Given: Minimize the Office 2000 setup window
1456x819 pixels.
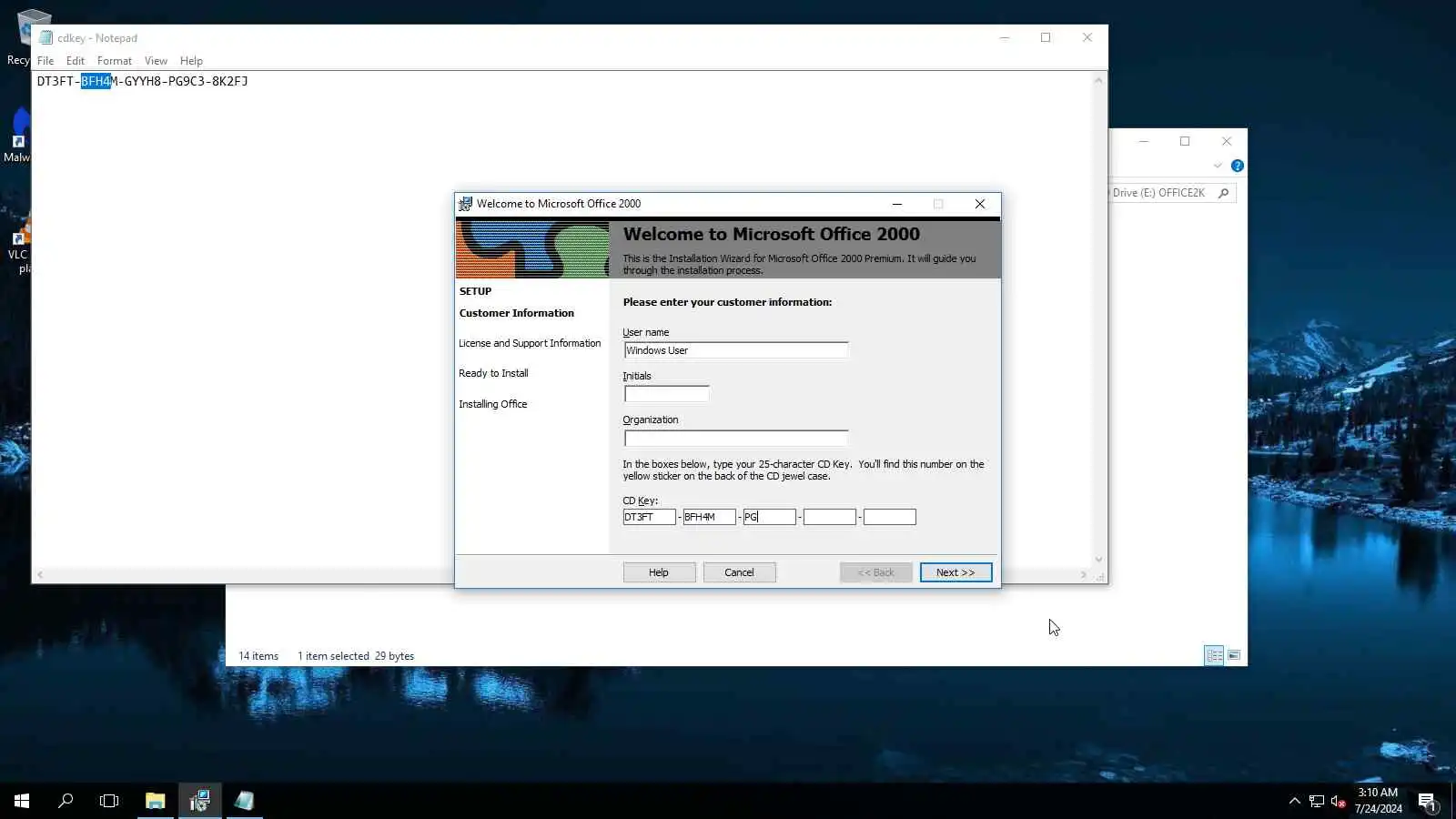Looking at the screenshot, I should pos(897,204).
